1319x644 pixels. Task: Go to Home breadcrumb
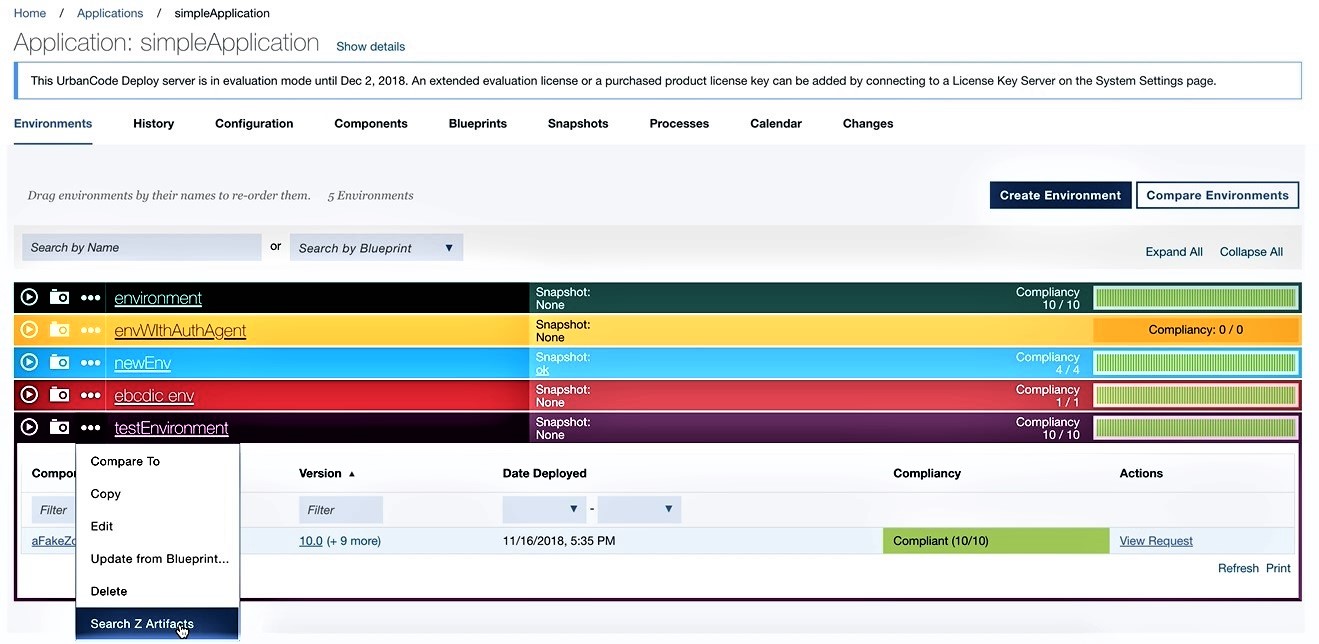pos(30,13)
